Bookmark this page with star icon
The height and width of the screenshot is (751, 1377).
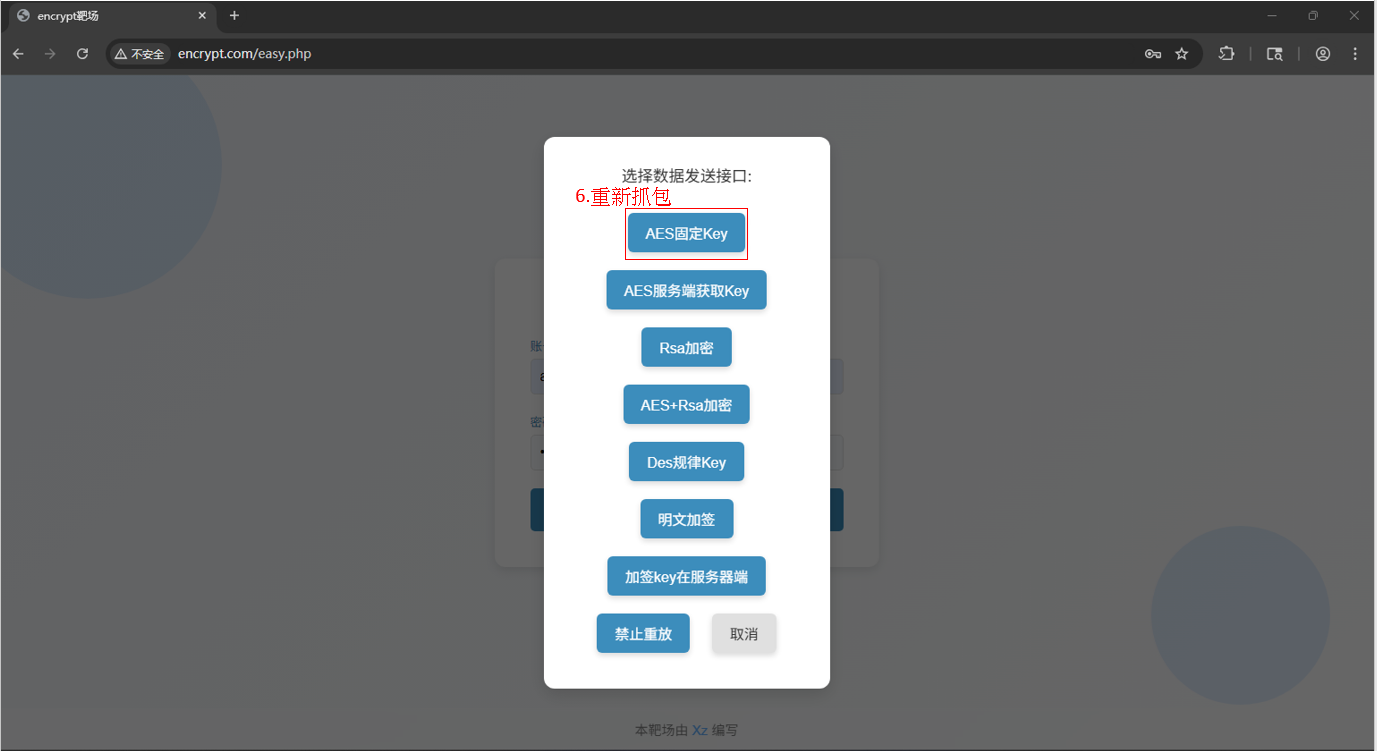1182,54
